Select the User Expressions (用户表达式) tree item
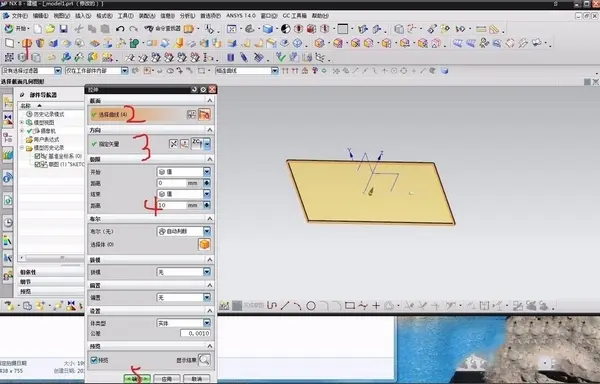 click(42, 139)
